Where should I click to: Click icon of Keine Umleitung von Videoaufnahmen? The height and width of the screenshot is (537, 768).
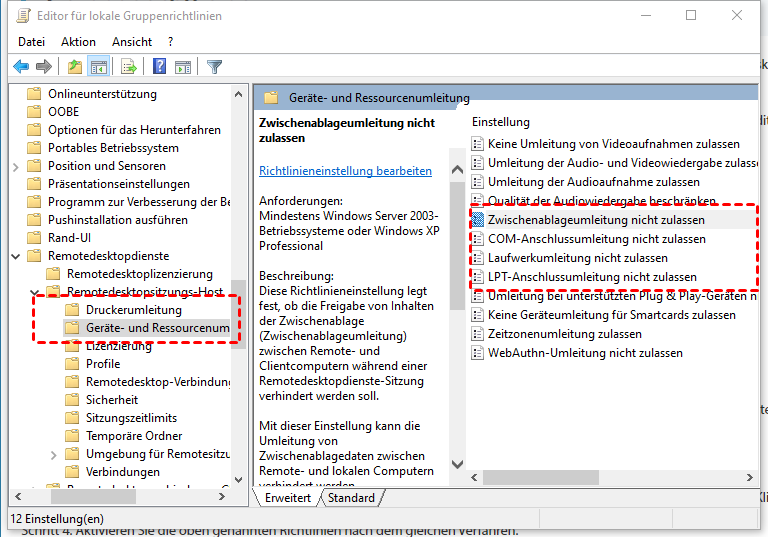(477, 144)
